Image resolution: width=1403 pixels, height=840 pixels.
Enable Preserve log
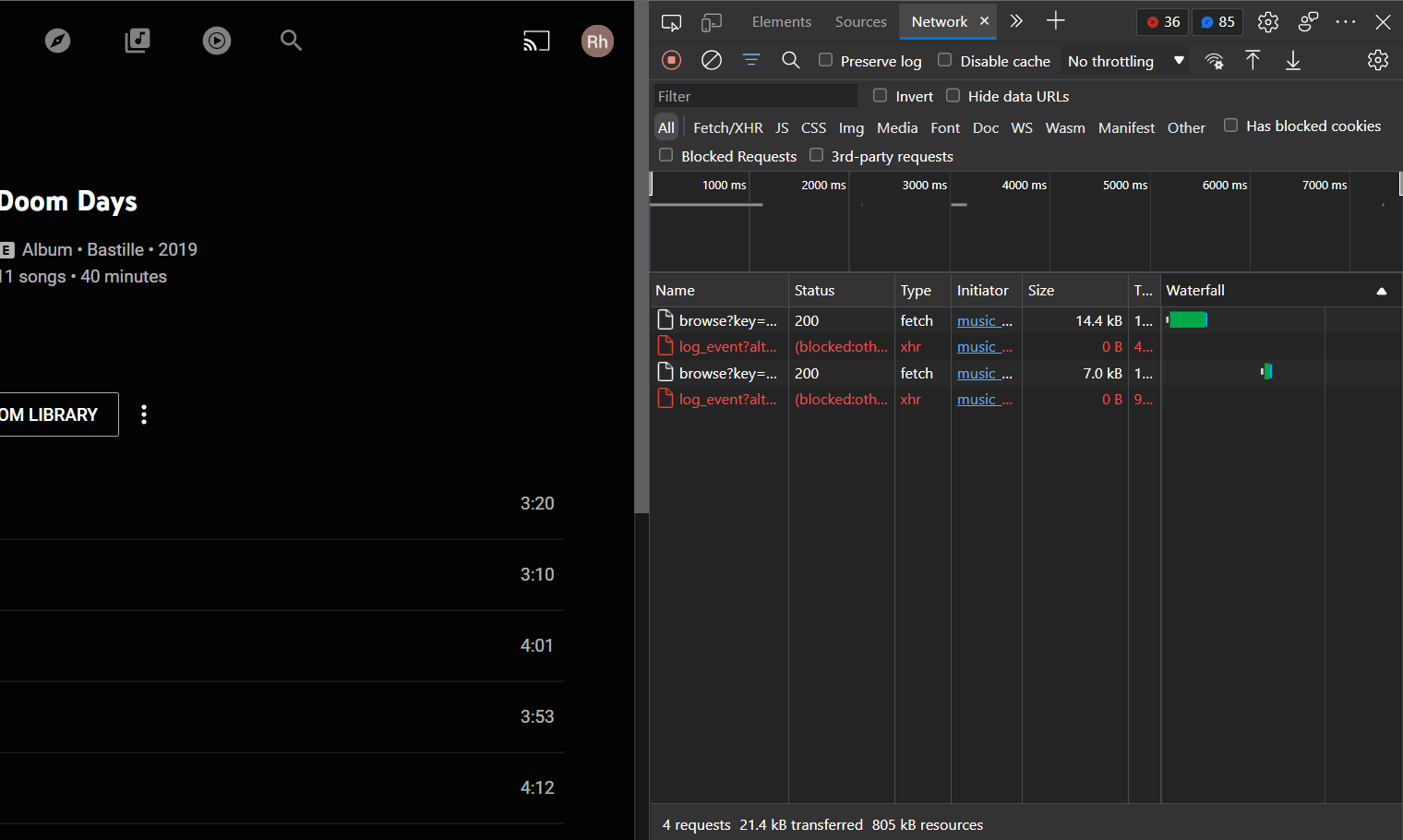tap(824, 60)
